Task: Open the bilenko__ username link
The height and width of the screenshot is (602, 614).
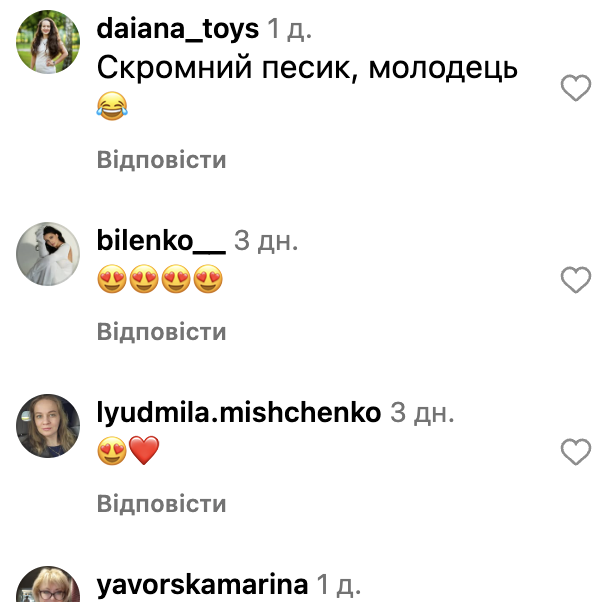Action: tap(161, 241)
